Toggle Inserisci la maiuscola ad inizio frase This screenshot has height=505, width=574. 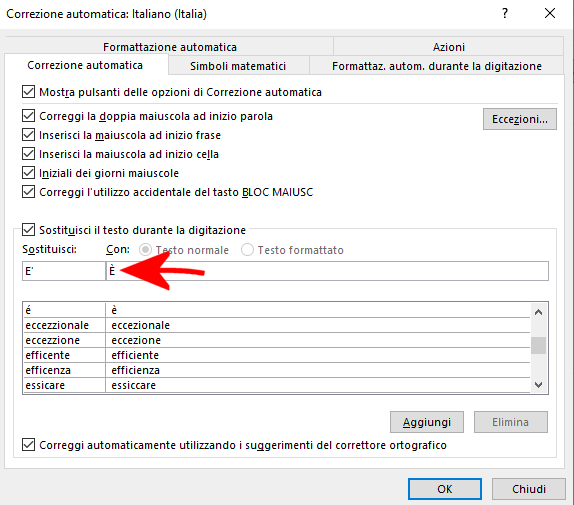tap(29, 135)
